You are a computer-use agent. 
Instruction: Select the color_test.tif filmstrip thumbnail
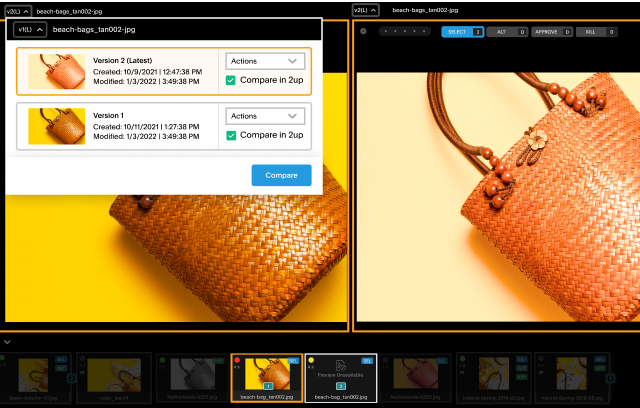coord(114,378)
